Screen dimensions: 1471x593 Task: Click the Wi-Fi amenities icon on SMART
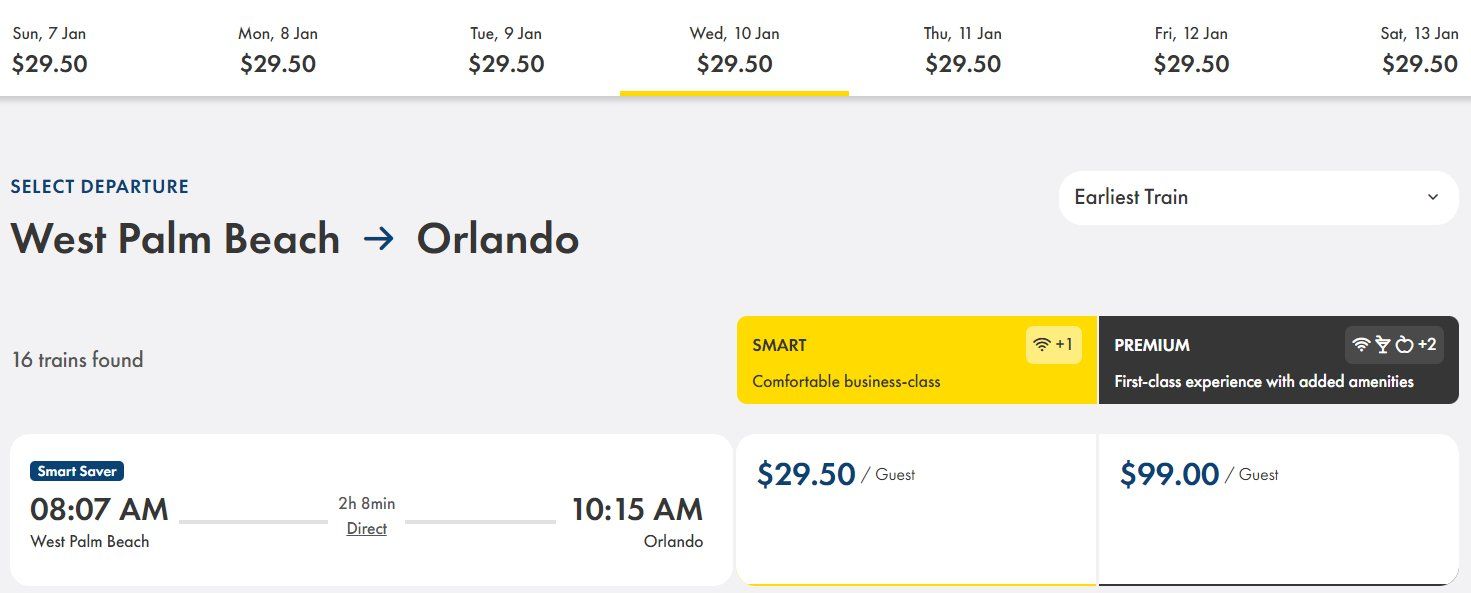[1042, 345]
